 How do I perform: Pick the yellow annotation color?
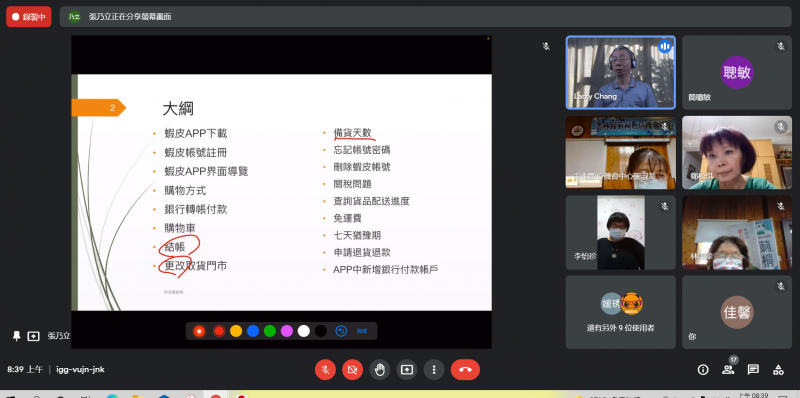pyautogui.click(x=236, y=331)
